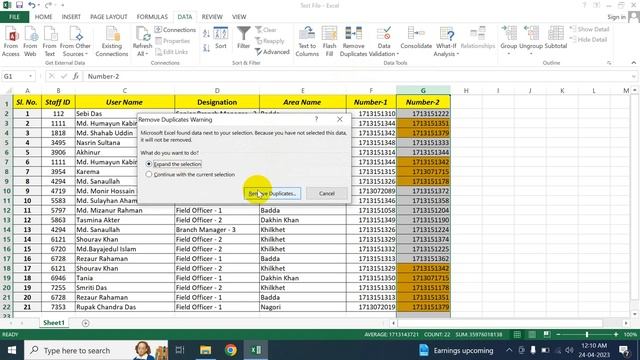Click zoom in plus button
Screen dimensions: 640x360
pyautogui.click(x=616, y=334)
